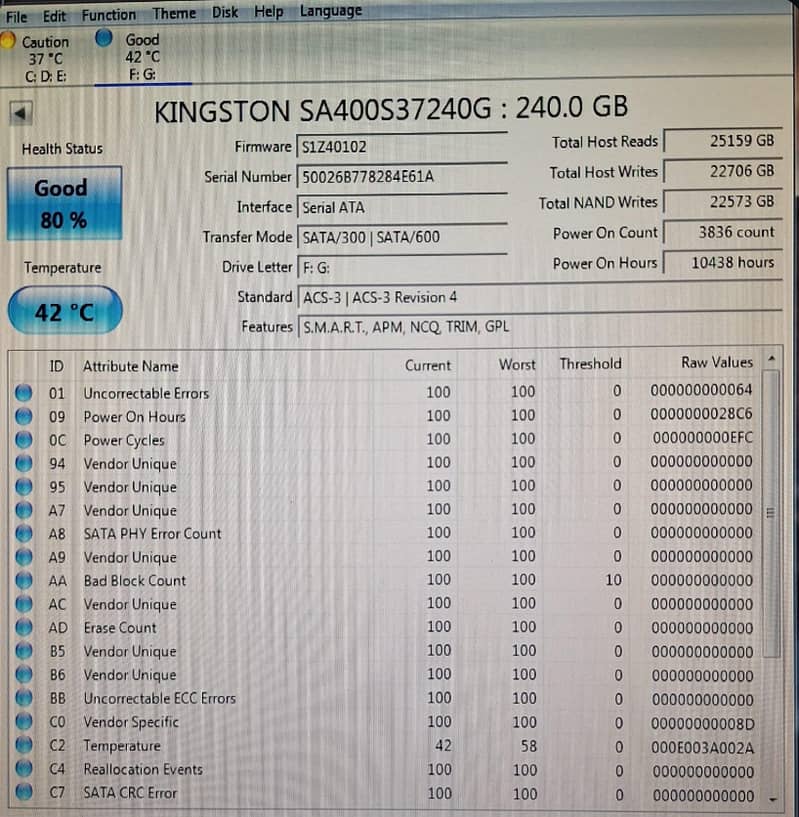
Task: Select the Good disk F: G:
Action: click(141, 57)
